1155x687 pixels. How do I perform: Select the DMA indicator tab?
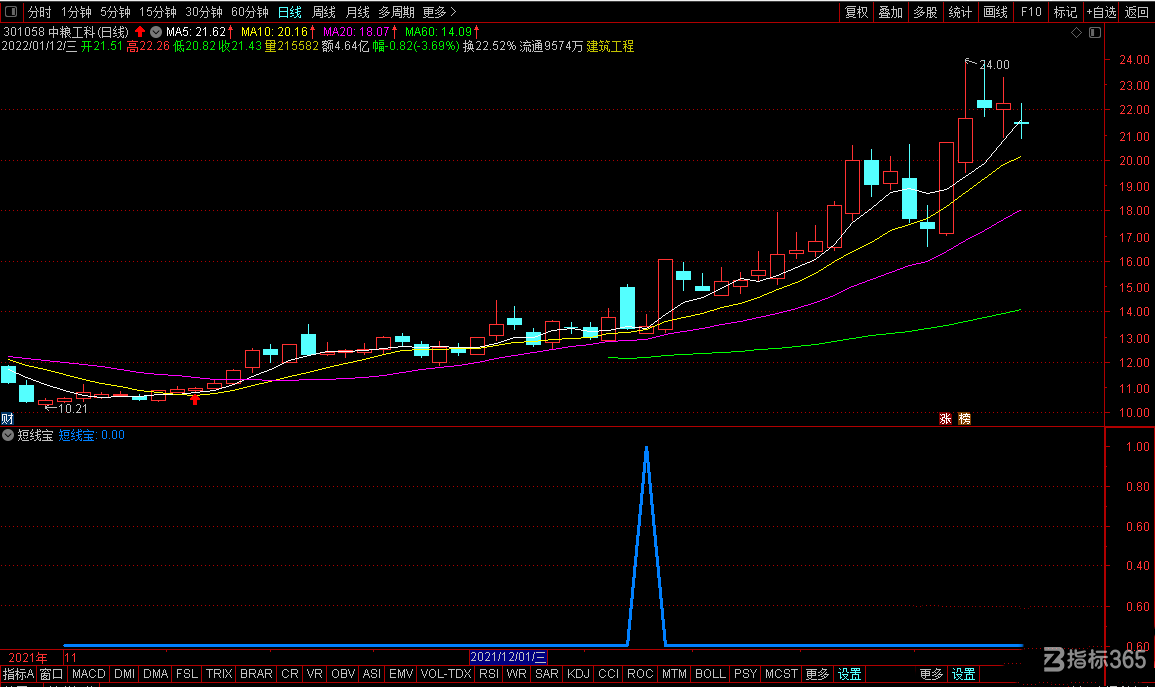(155, 674)
